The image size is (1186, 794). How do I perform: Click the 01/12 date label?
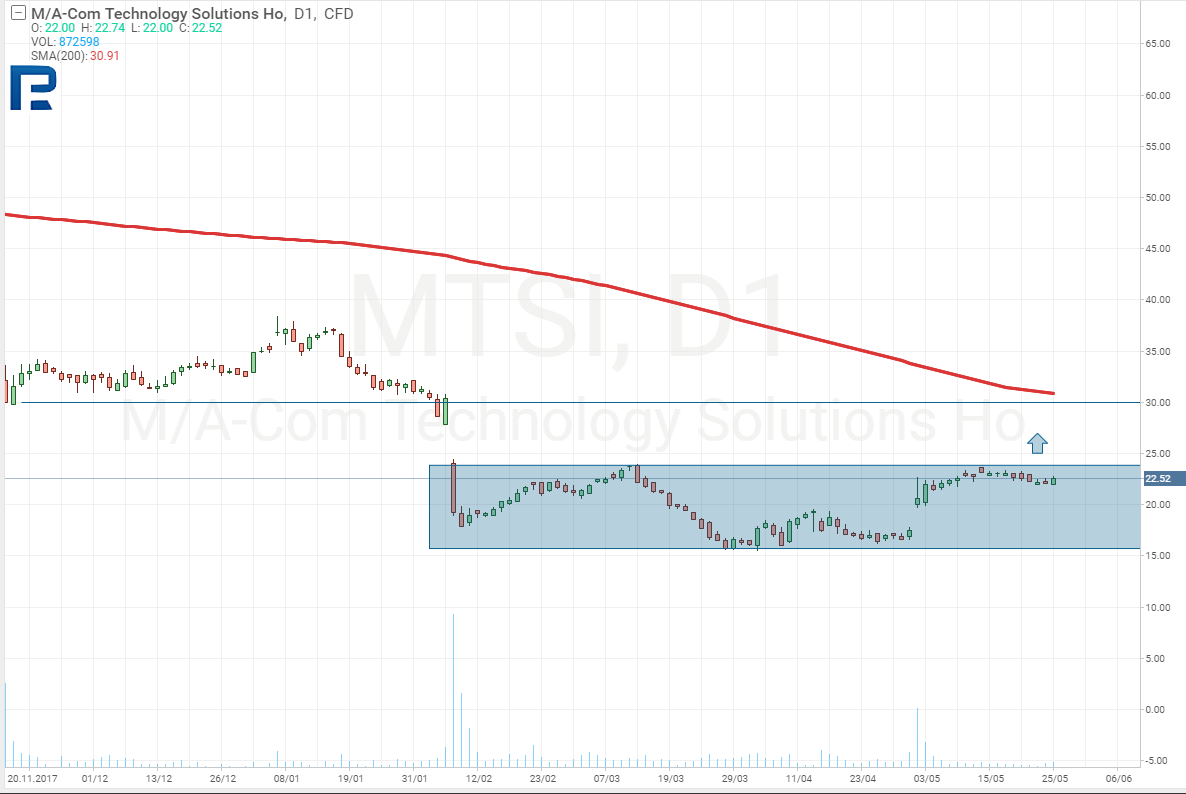[x=95, y=778]
